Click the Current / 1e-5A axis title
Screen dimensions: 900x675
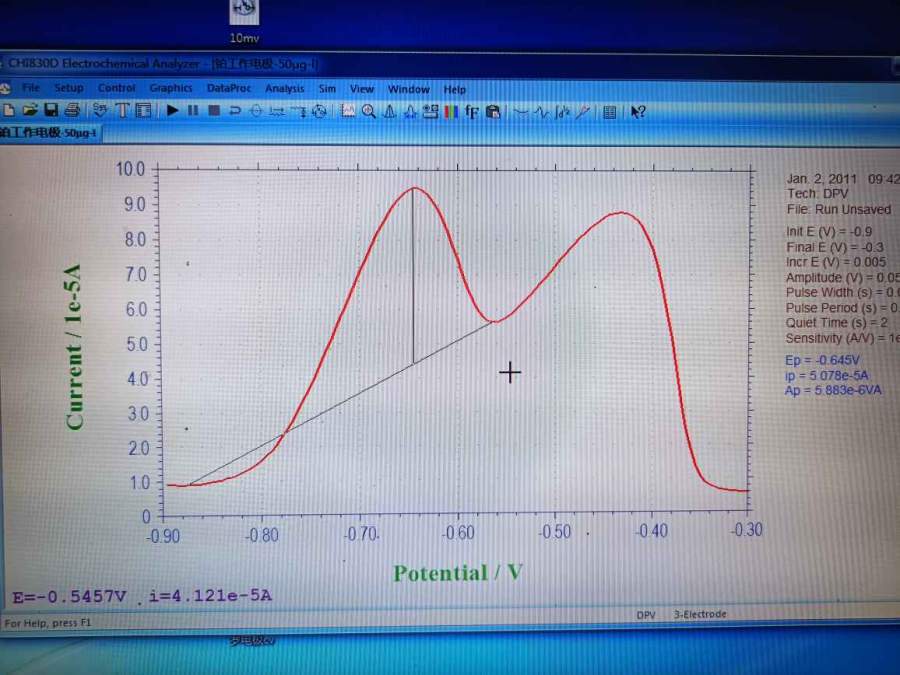pos(74,347)
